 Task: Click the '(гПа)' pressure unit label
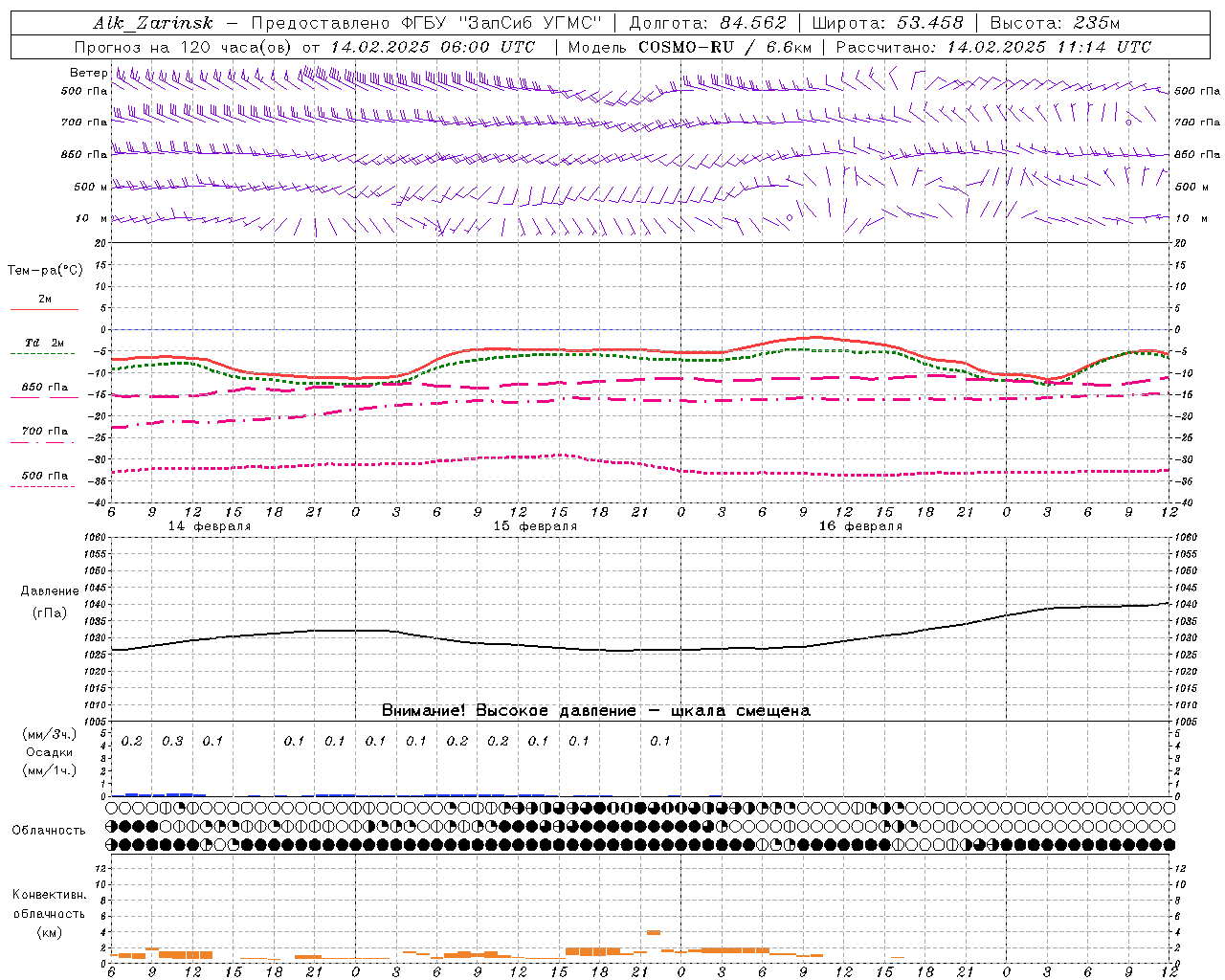click(50, 613)
